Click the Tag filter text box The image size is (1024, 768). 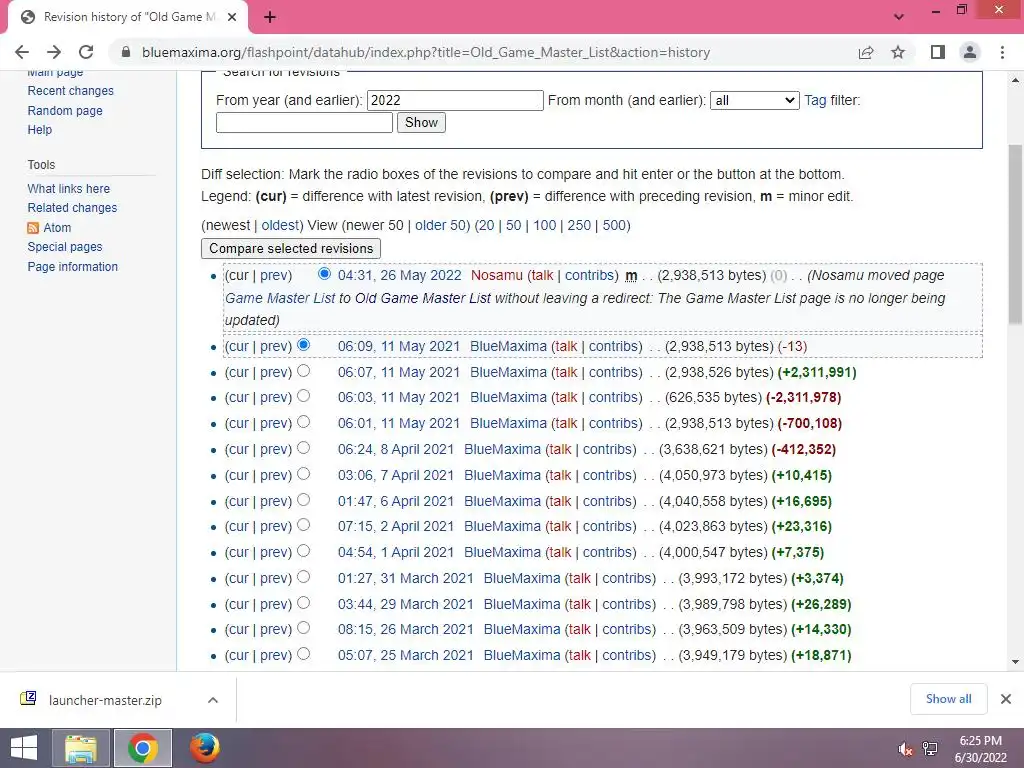pyautogui.click(x=304, y=122)
